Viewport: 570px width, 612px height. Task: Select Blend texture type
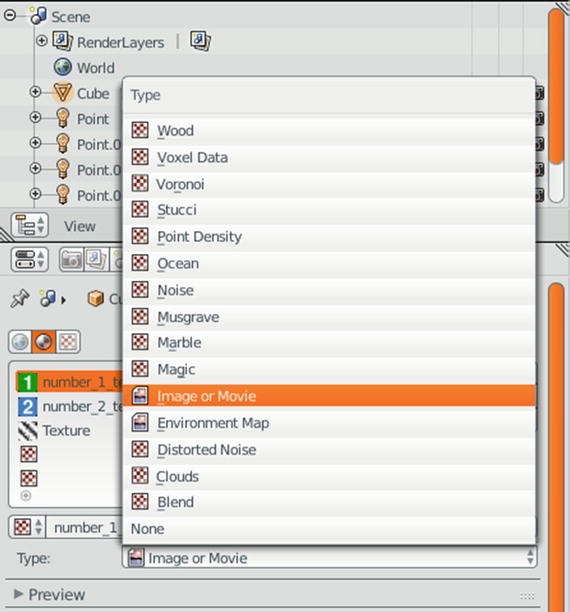(x=329, y=502)
